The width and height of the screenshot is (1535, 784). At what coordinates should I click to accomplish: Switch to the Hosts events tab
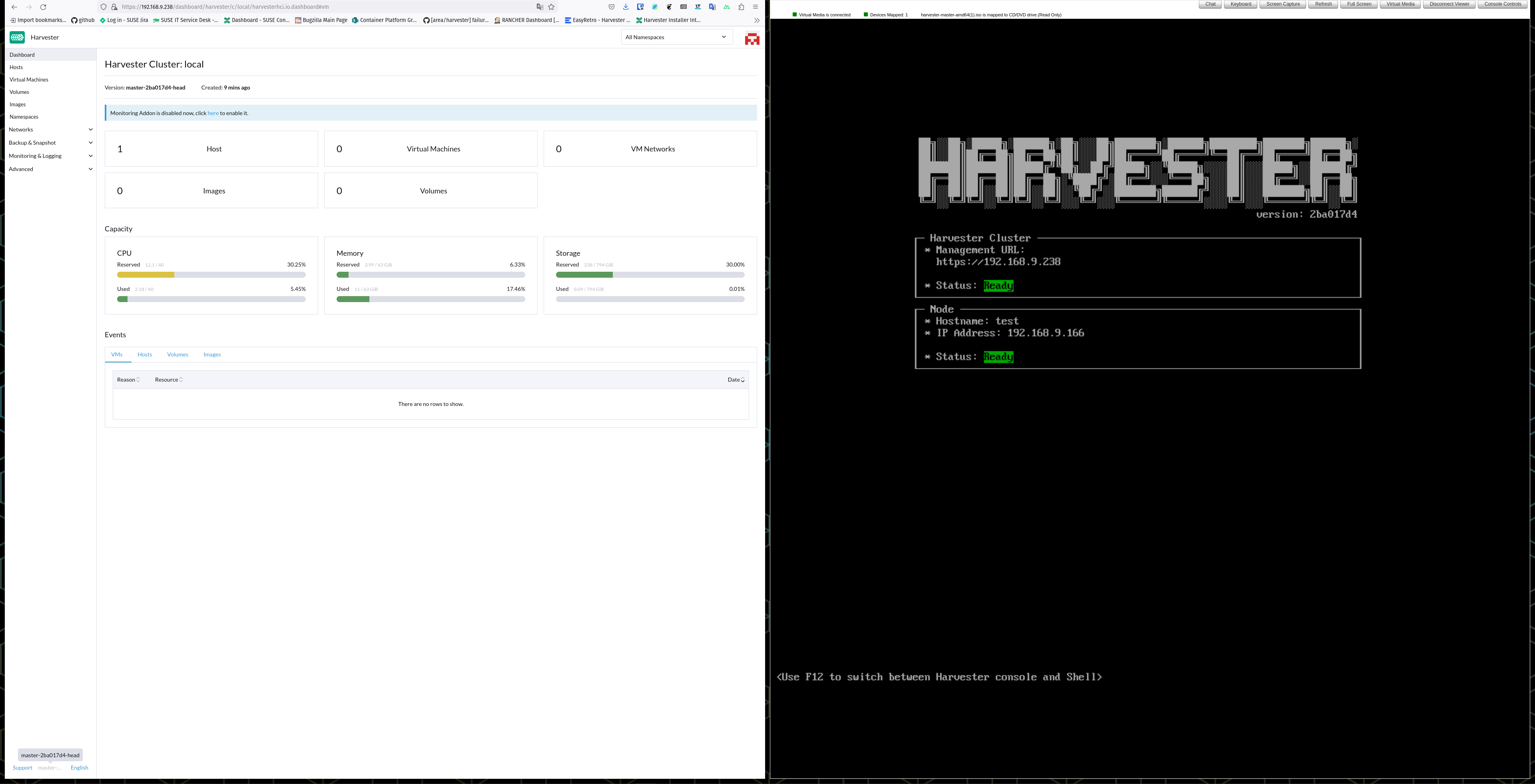point(144,354)
